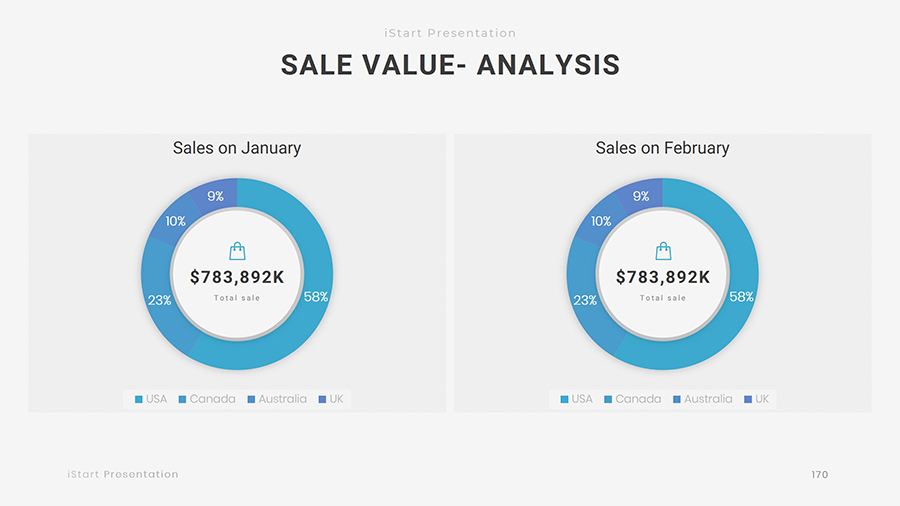The height and width of the screenshot is (506, 900).
Task: Click the top "iStart Presentation" subtitle
Action: pyautogui.click(x=450, y=33)
